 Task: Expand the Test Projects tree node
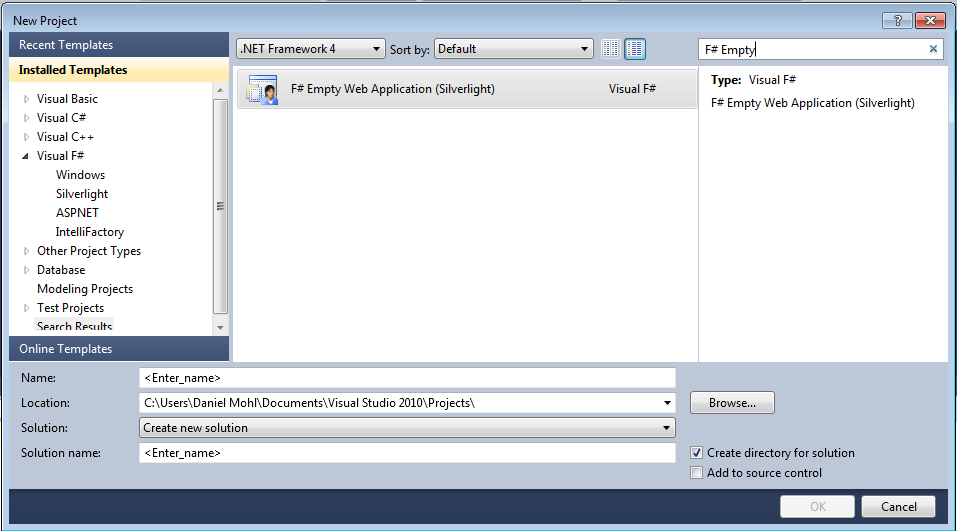[26, 308]
